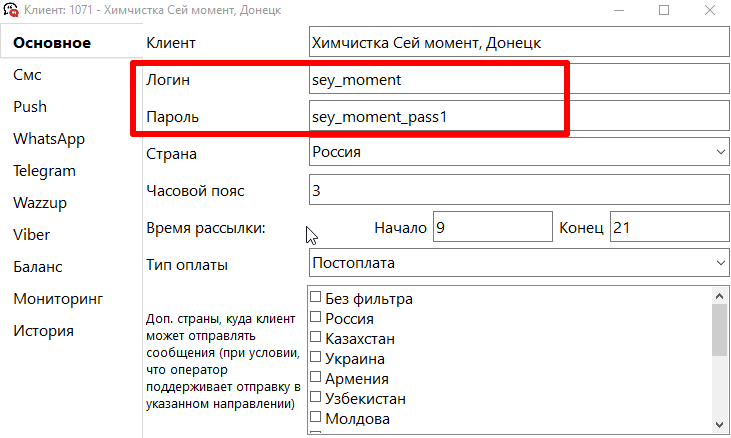Toggle the Украина checkbox
This screenshot has width=731, height=438.
pyautogui.click(x=316, y=357)
